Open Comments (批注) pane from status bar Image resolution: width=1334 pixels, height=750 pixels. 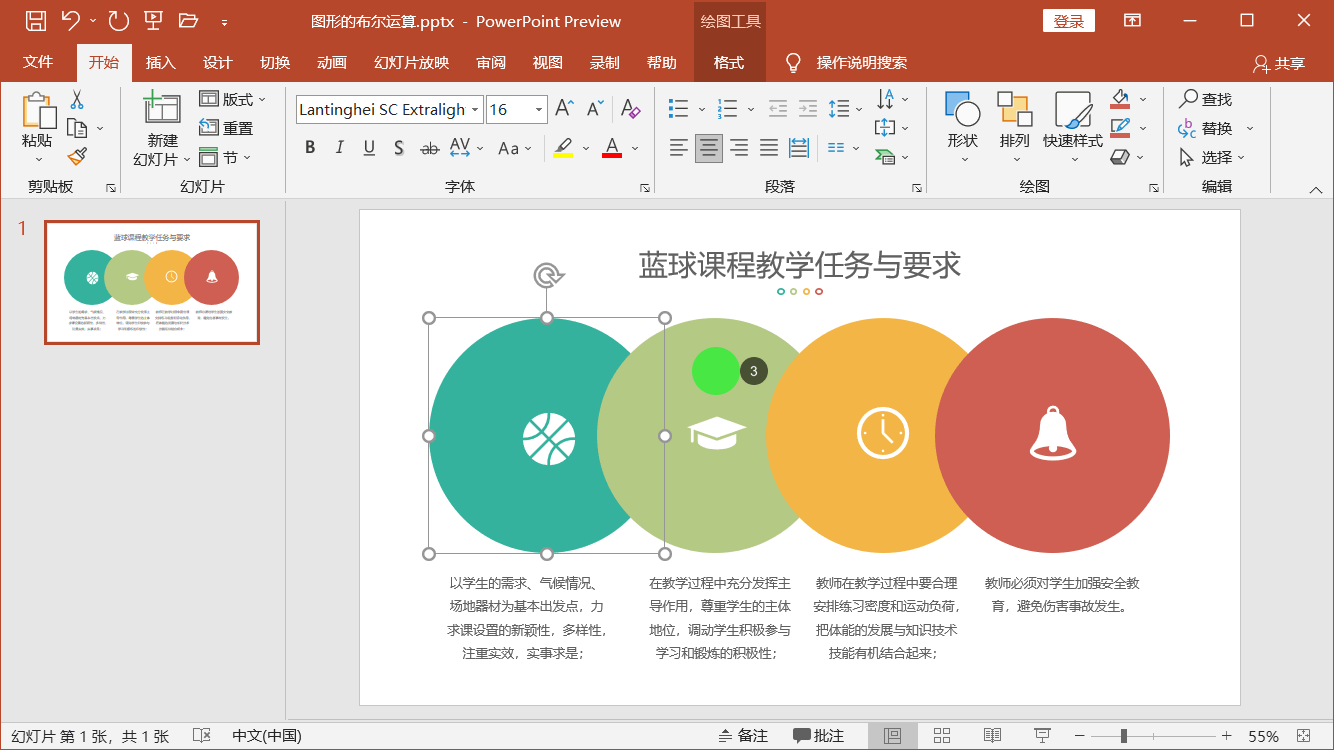click(819, 736)
